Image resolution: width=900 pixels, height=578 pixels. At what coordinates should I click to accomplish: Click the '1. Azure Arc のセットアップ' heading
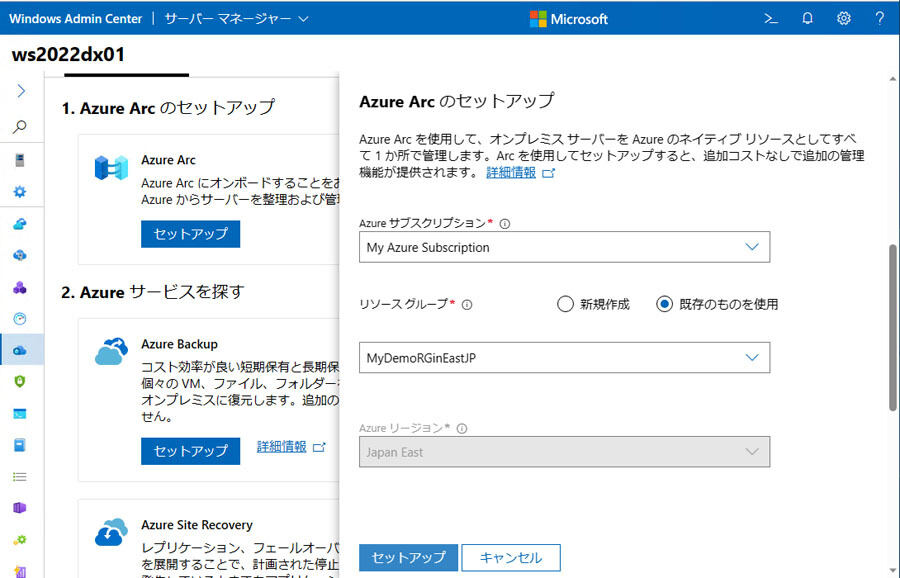[x=168, y=108]
